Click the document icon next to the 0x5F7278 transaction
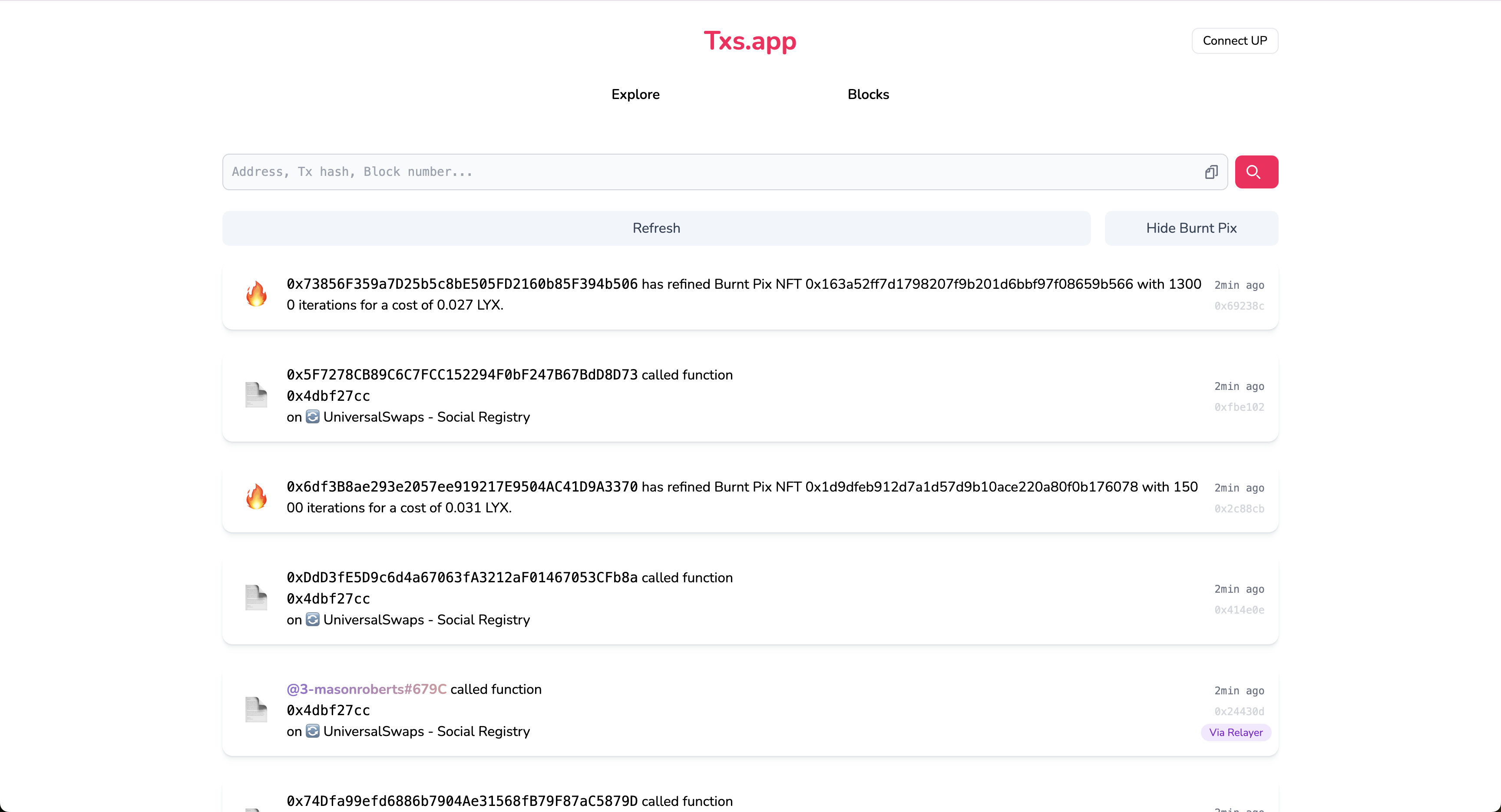1501x812 pixels. coord(255,394)
